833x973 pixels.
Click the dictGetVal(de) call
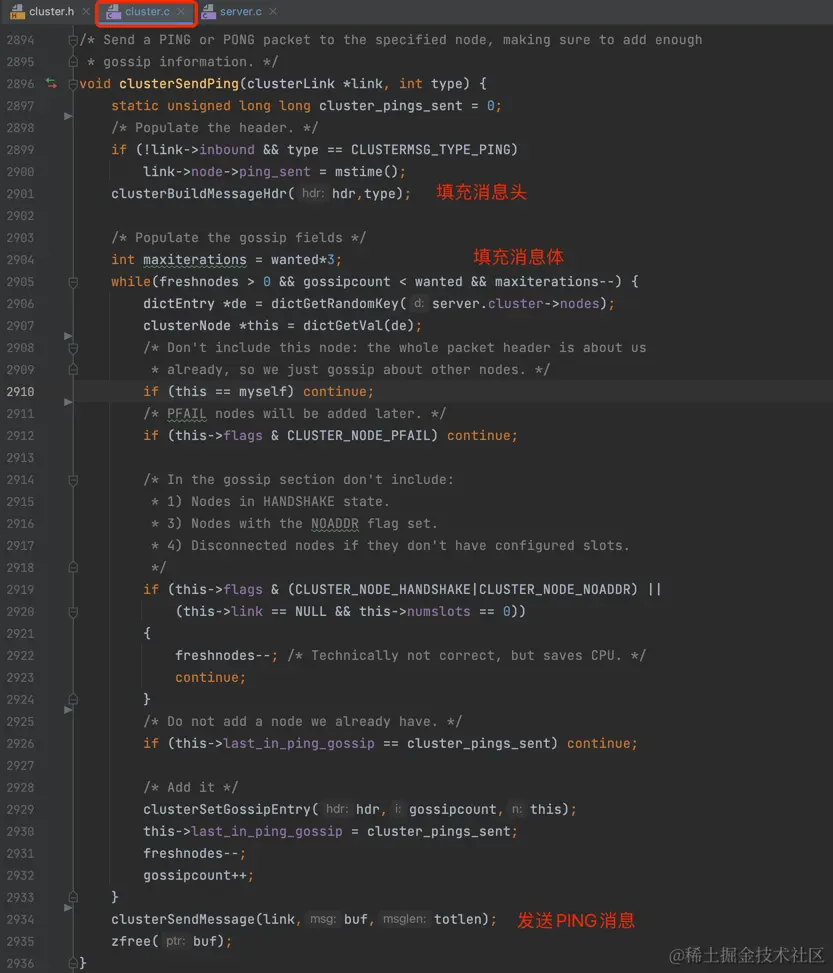pyautogui.click(x=359, y=325)
